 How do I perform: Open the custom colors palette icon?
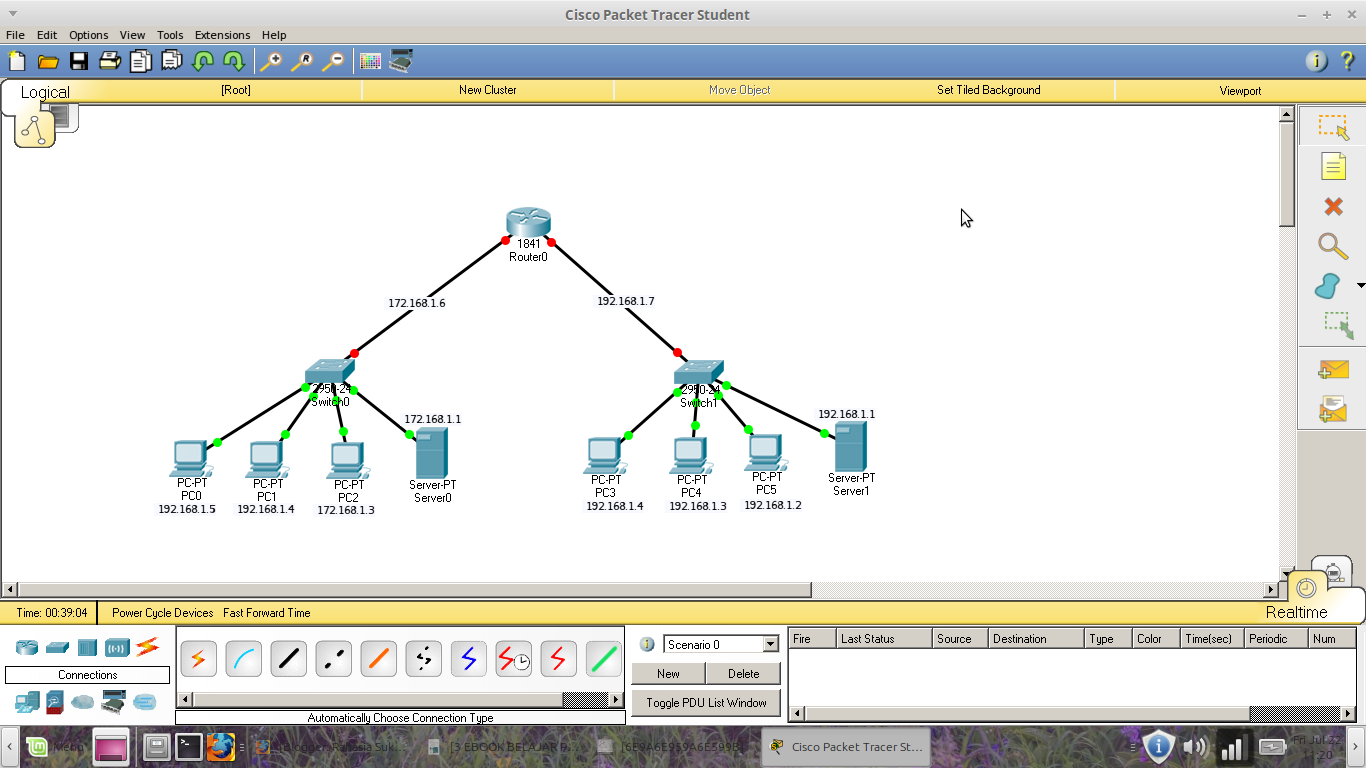(370, 61)
